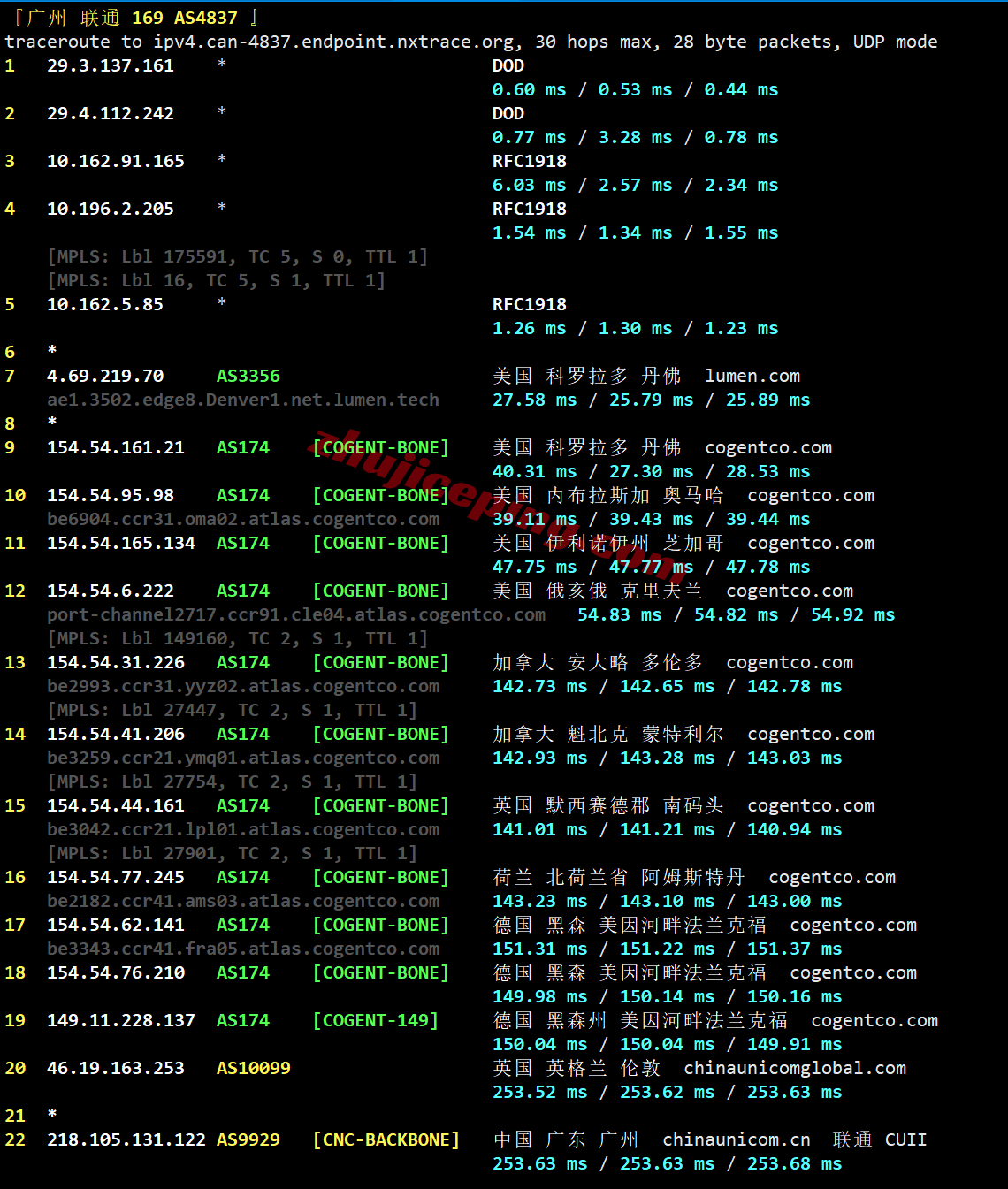The image size is (1008, 1189).
Task: Click the MPLS label 175591 line
Action: pos(238,256)
